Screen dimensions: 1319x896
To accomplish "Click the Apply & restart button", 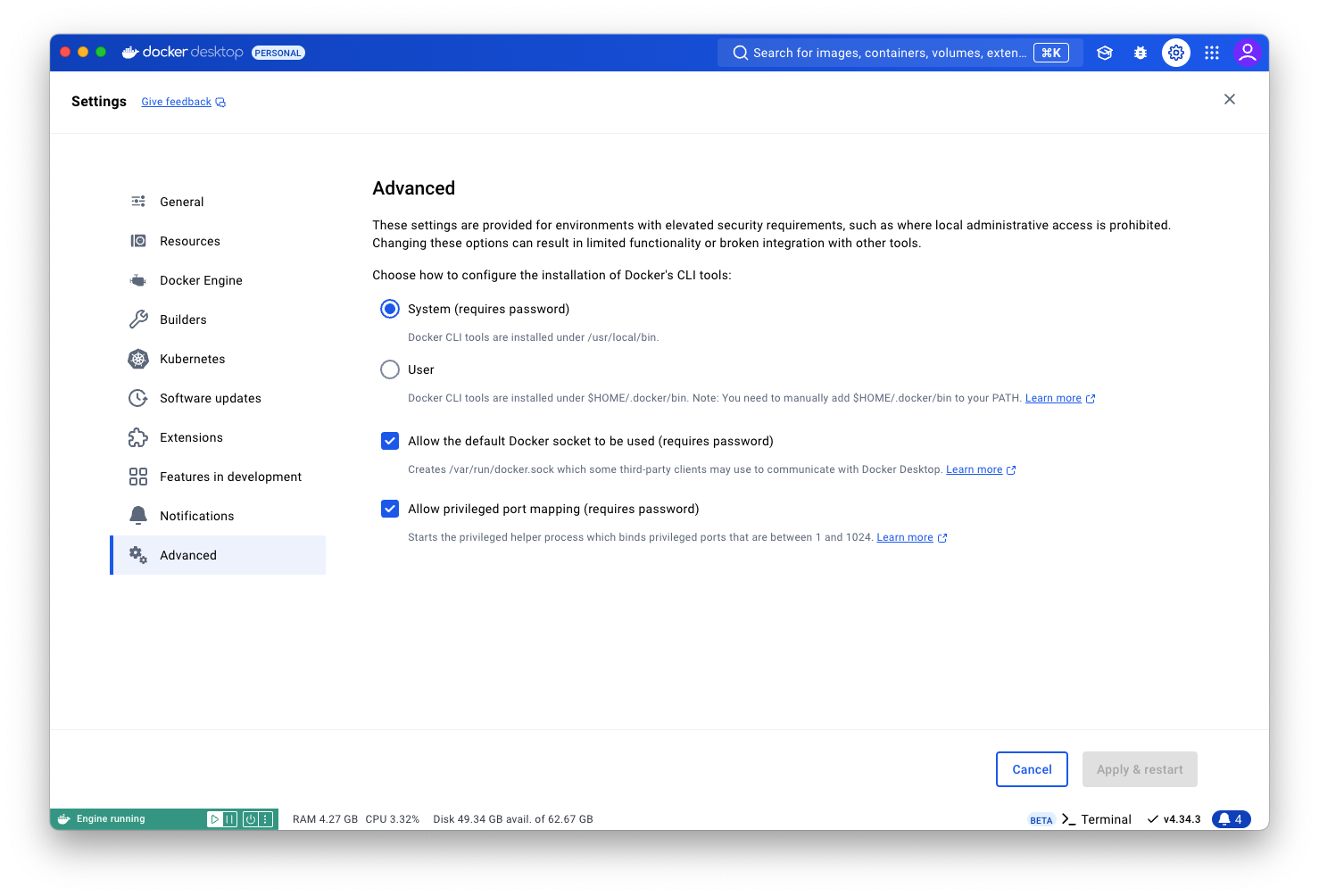I will coord(1140,768).
